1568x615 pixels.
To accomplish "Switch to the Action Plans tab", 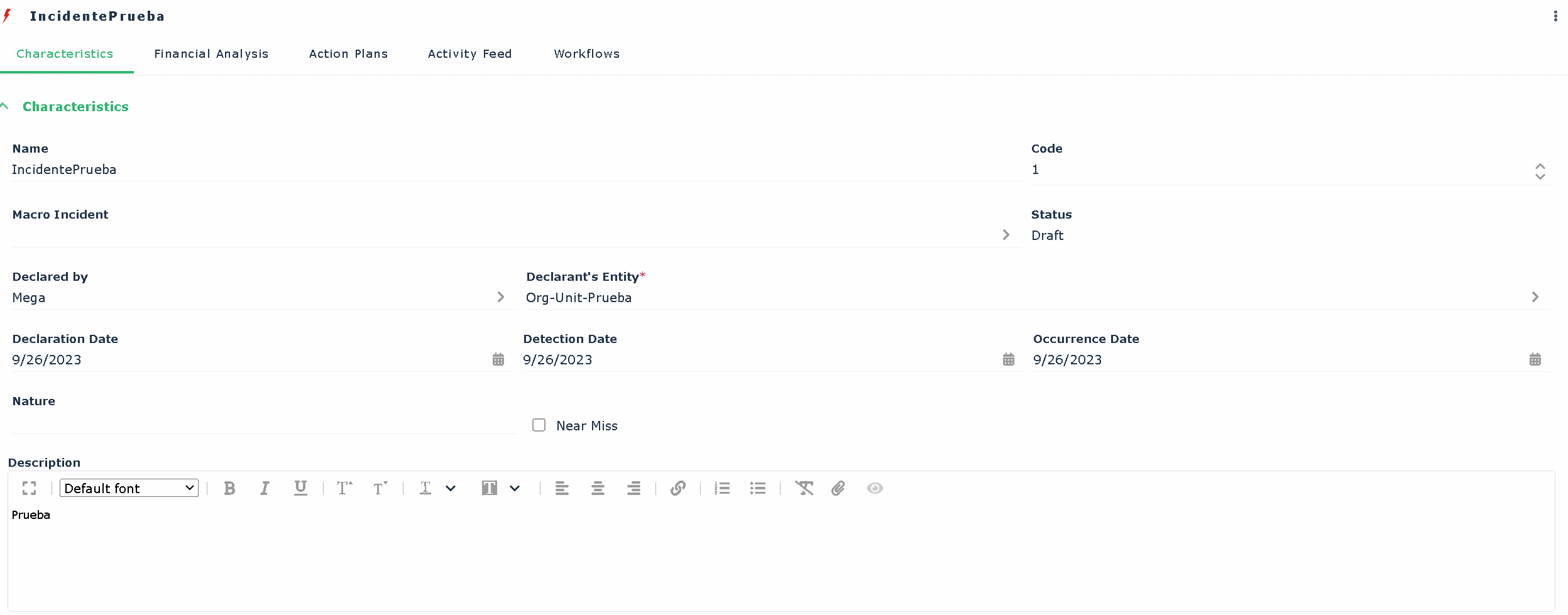I will tap(348, 54).
